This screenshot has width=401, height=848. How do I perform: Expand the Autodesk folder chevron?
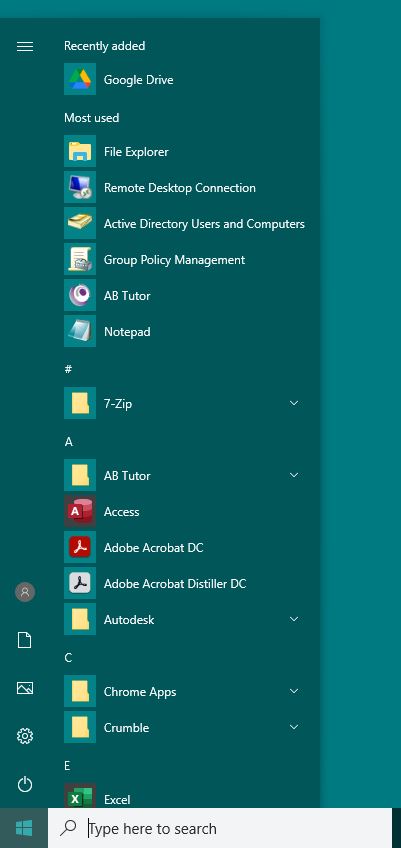tap(294, 619)
